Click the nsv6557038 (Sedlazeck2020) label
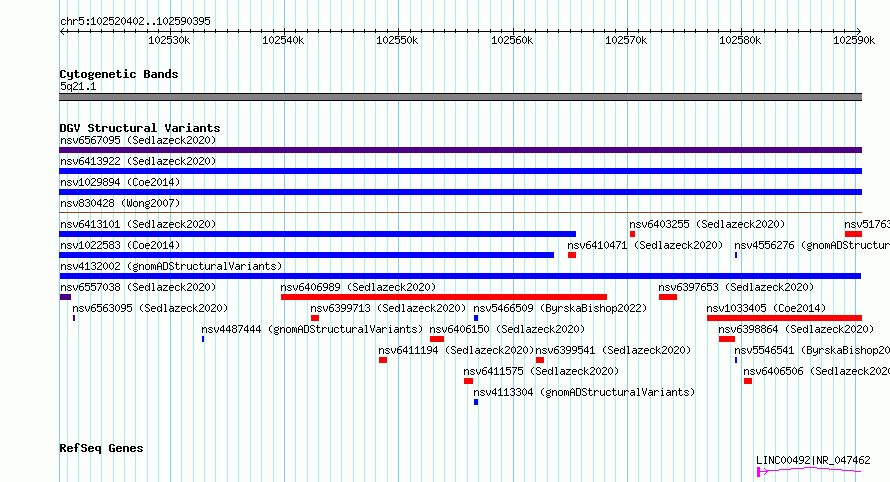890x482 pixels. coord(138,287)
